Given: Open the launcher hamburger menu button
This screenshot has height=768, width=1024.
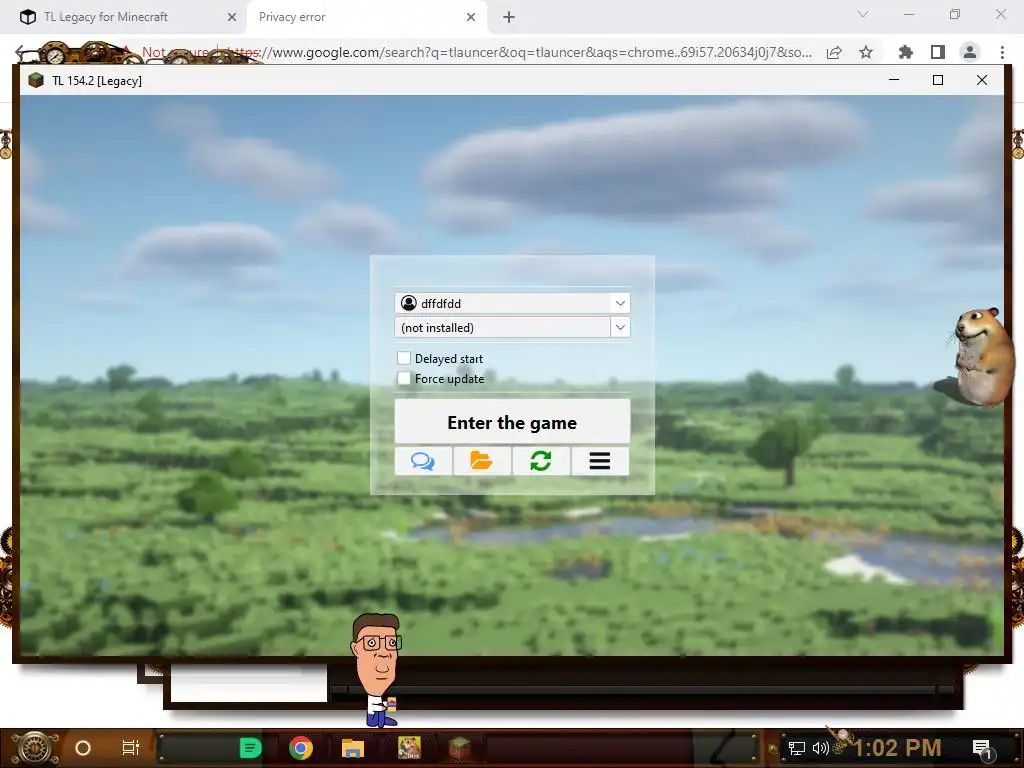Looking at the screenshot, I should tap(600, 461).
